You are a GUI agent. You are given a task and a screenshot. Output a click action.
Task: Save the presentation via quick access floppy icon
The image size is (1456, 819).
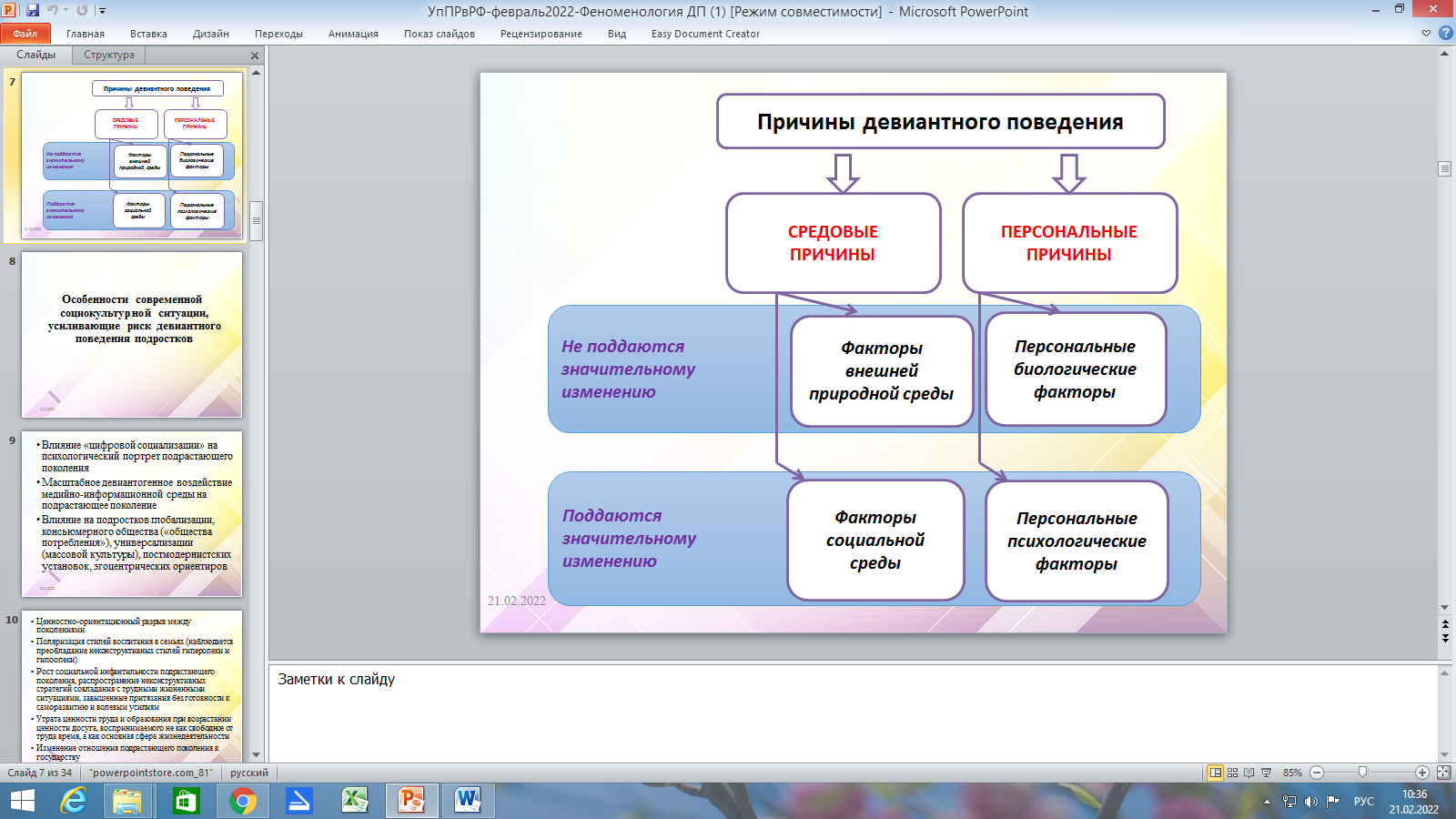coord(33,11)
